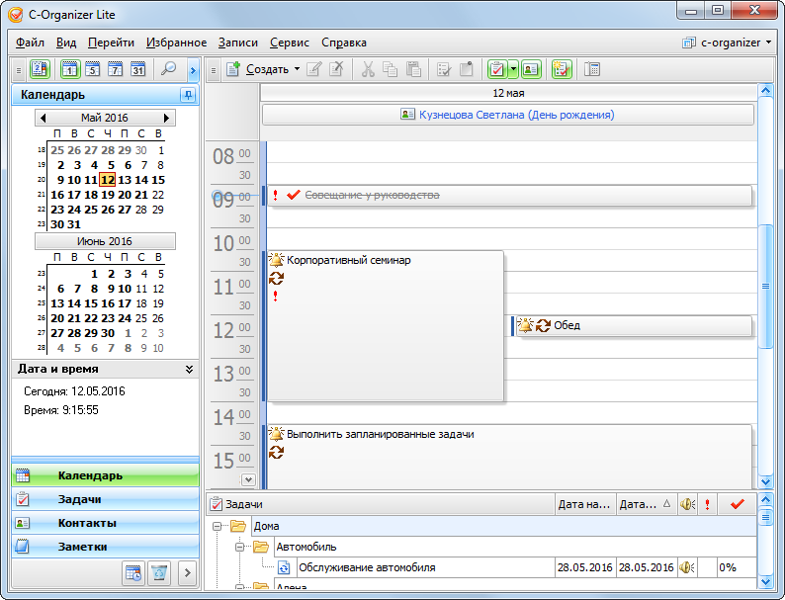Select the Совещание у руководства event
The height and width of the screenshot is (600, 785).
click(510, 195)
